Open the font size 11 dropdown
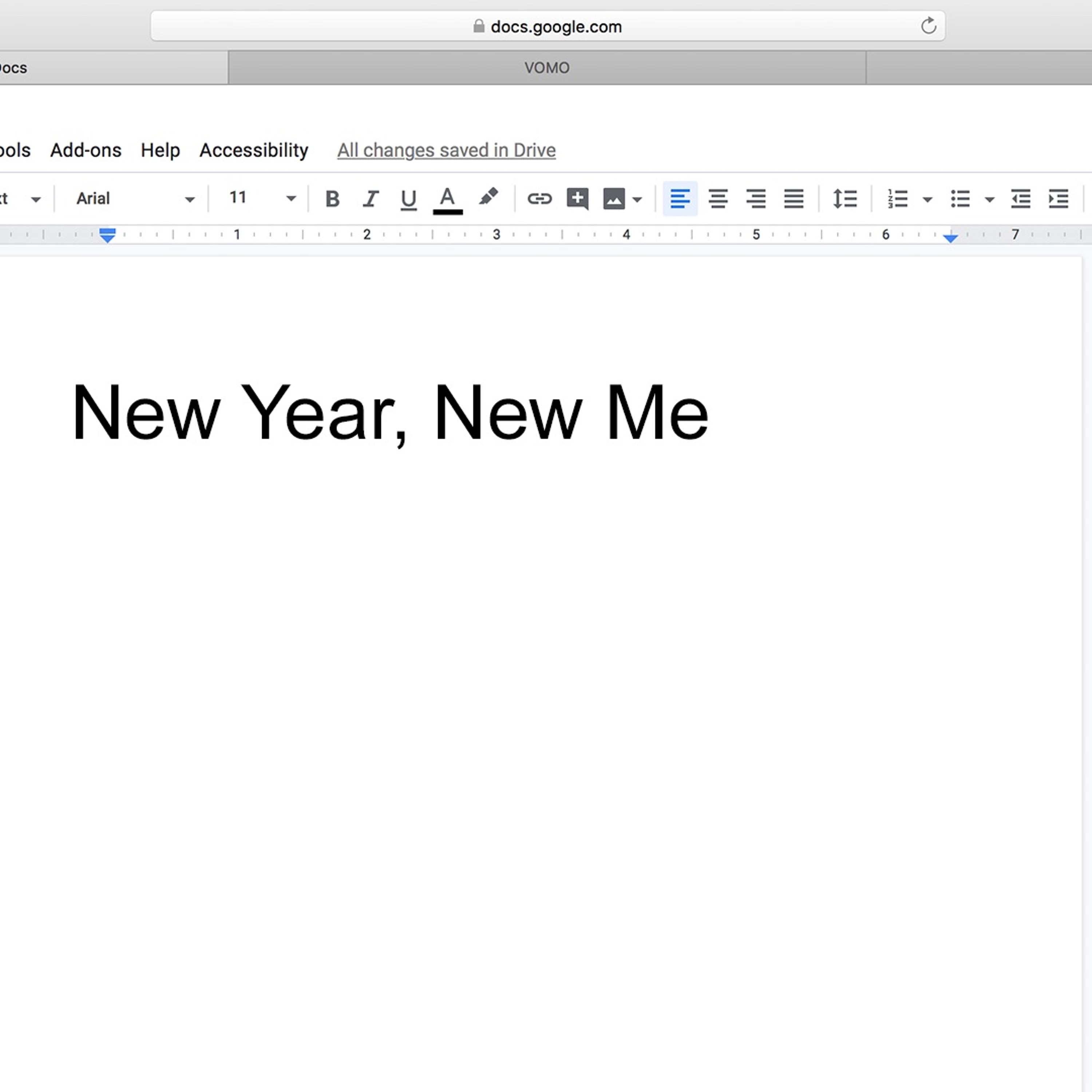 click(262, 198)
